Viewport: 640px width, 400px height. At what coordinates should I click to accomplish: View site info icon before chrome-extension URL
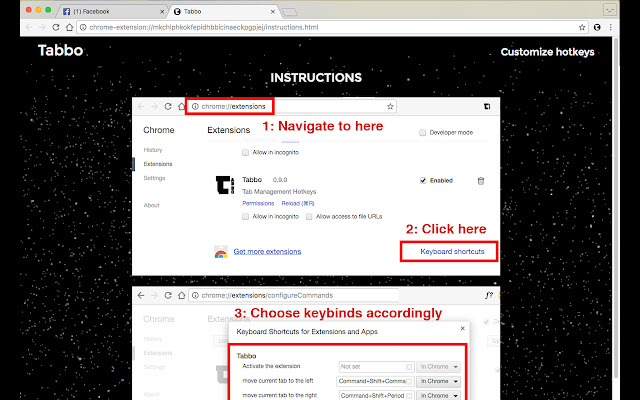tap(83, 27)
